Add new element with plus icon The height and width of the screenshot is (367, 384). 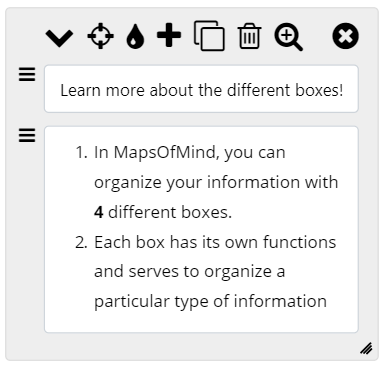click(169, 35)
